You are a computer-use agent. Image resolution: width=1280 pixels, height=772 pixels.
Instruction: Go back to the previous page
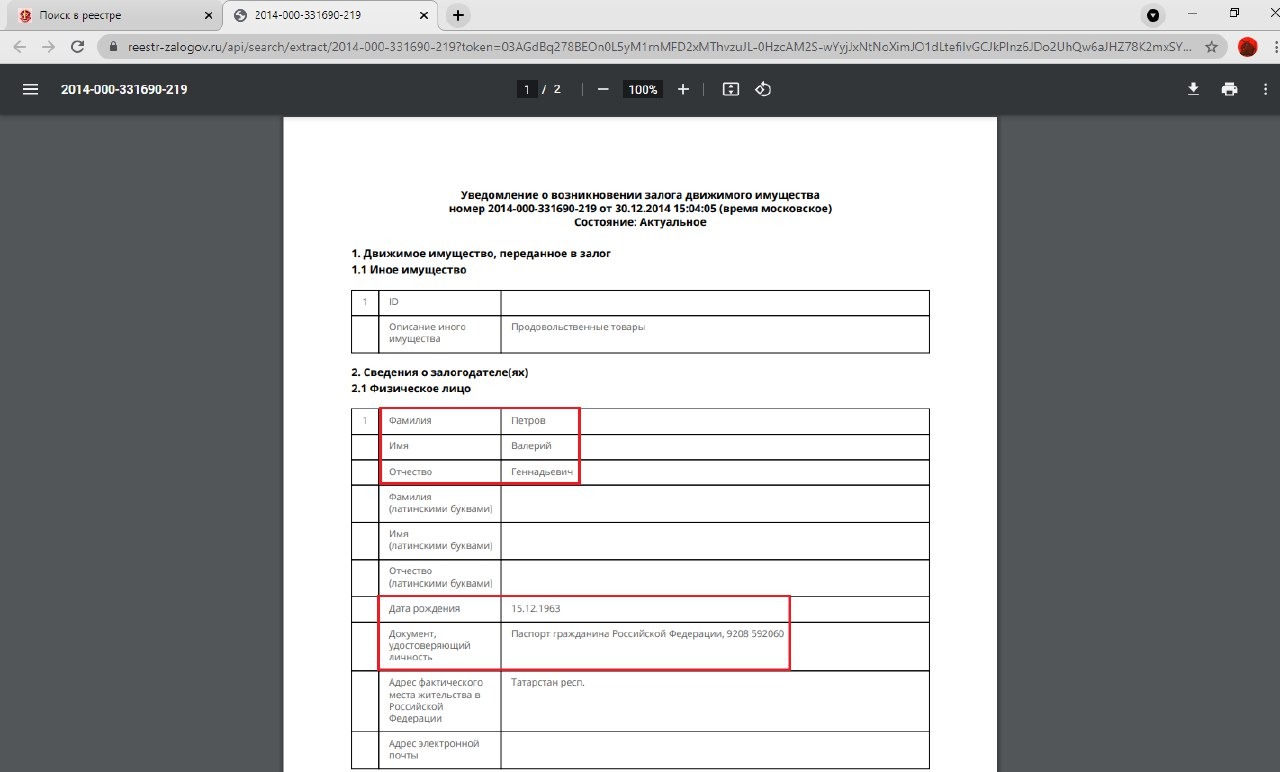point(20,46)
